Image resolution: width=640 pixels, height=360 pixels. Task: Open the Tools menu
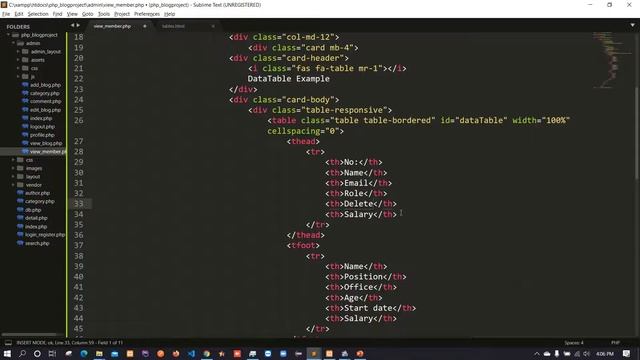[x=104, y=14]
